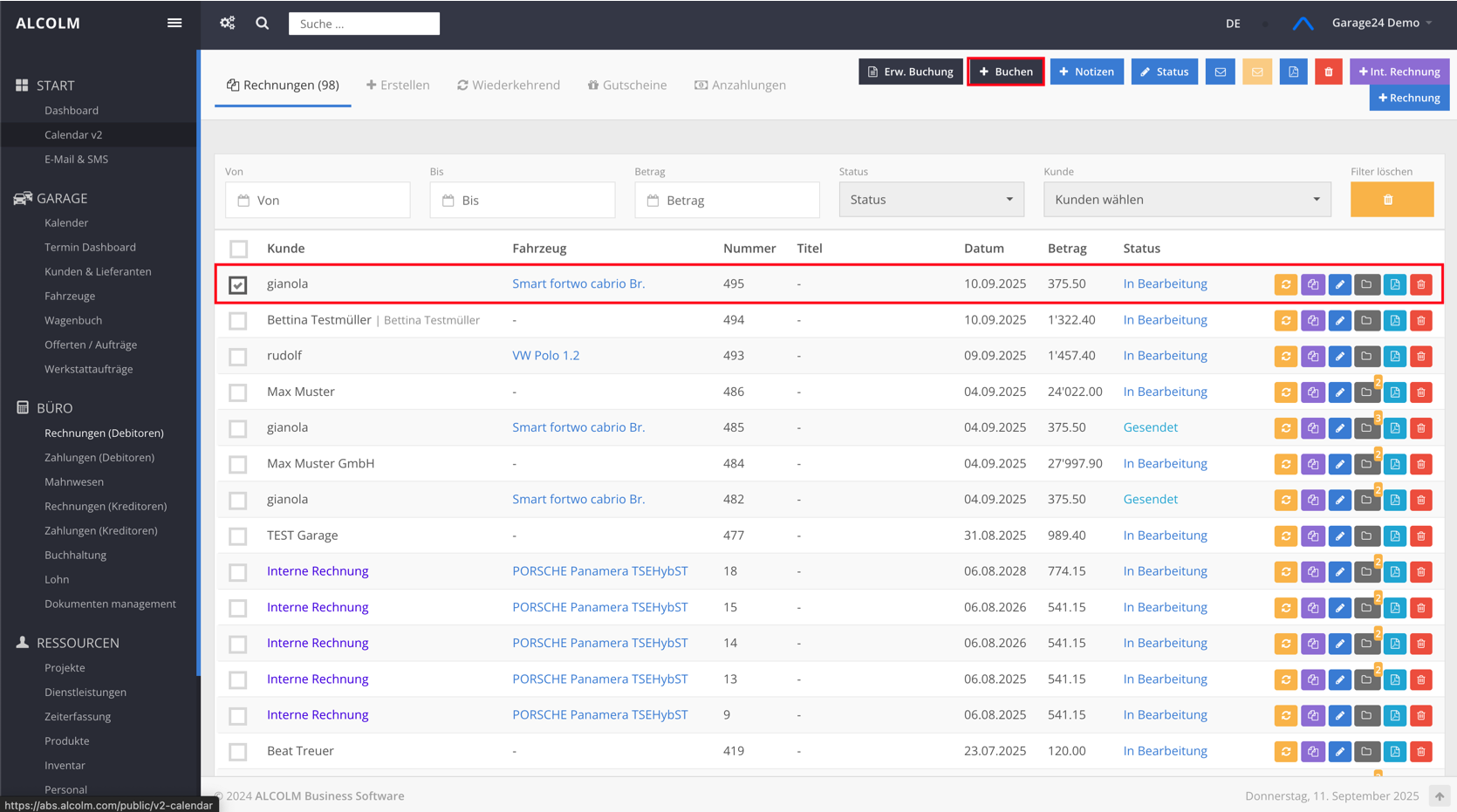Click the Buchen button

pyautogui.click(x=1005, y=72)
